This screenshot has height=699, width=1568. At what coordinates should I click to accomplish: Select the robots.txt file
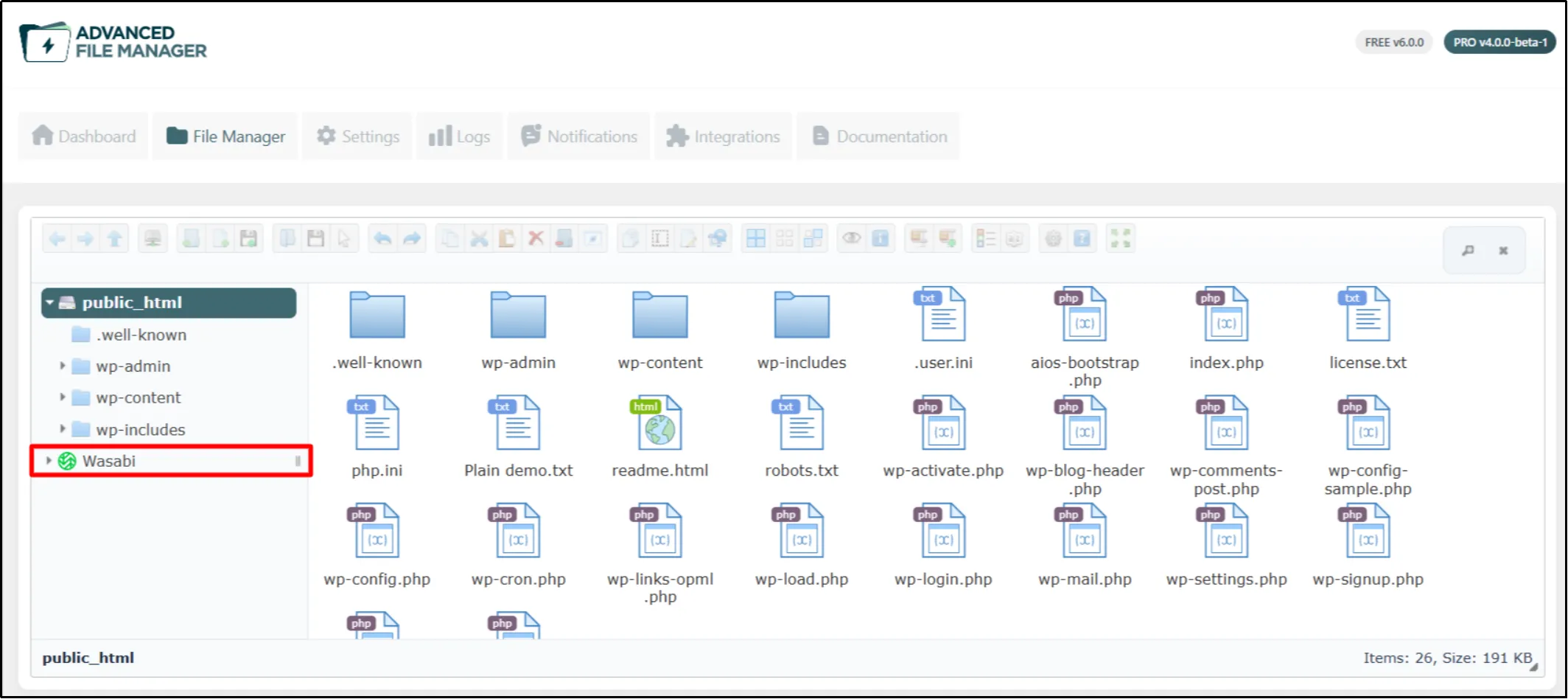click(802, 438)
